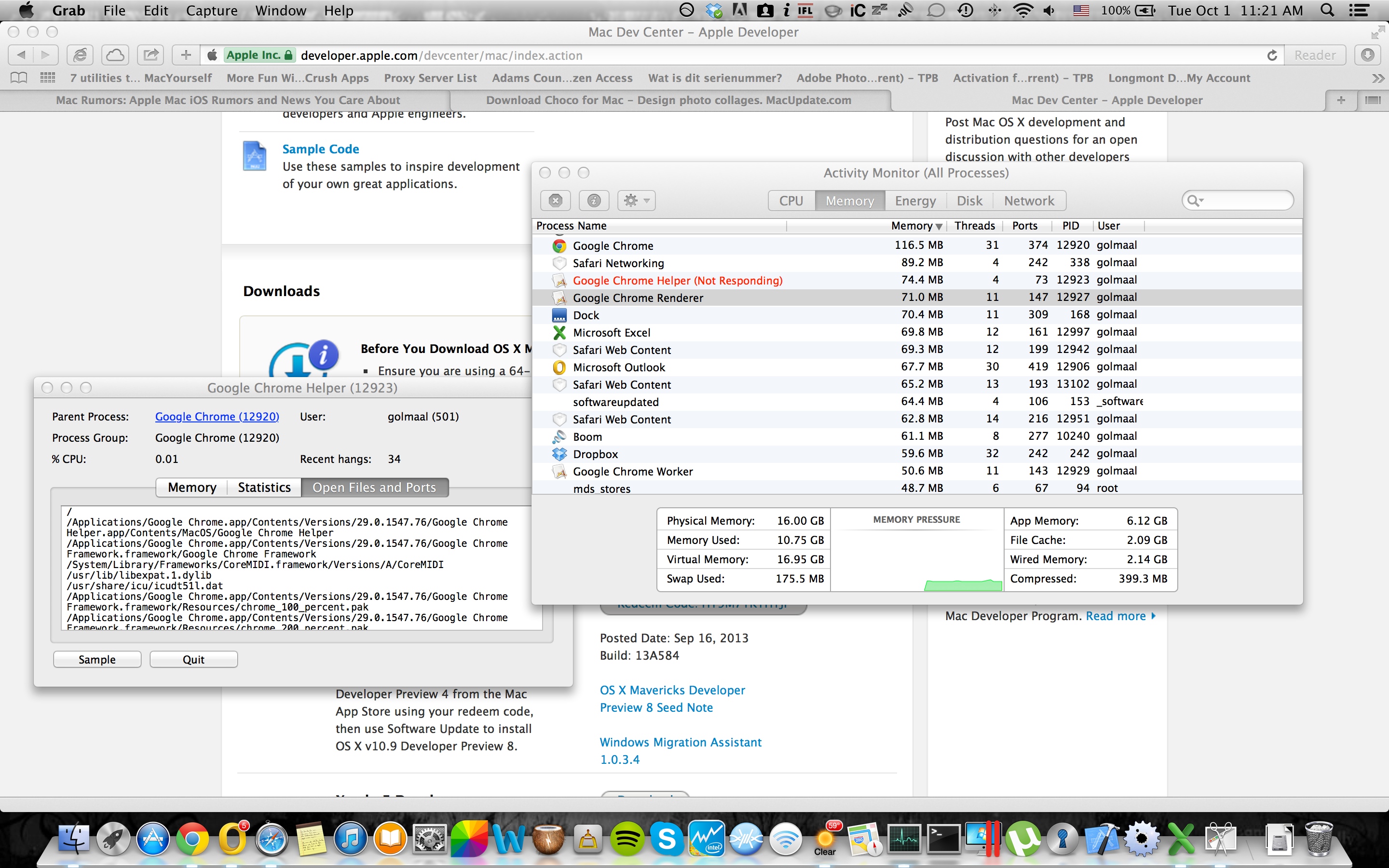Open iCloud Tabs in Safari toolbar
The width and height of the screenshot is (1389, 868).
(x=115, y=55)
